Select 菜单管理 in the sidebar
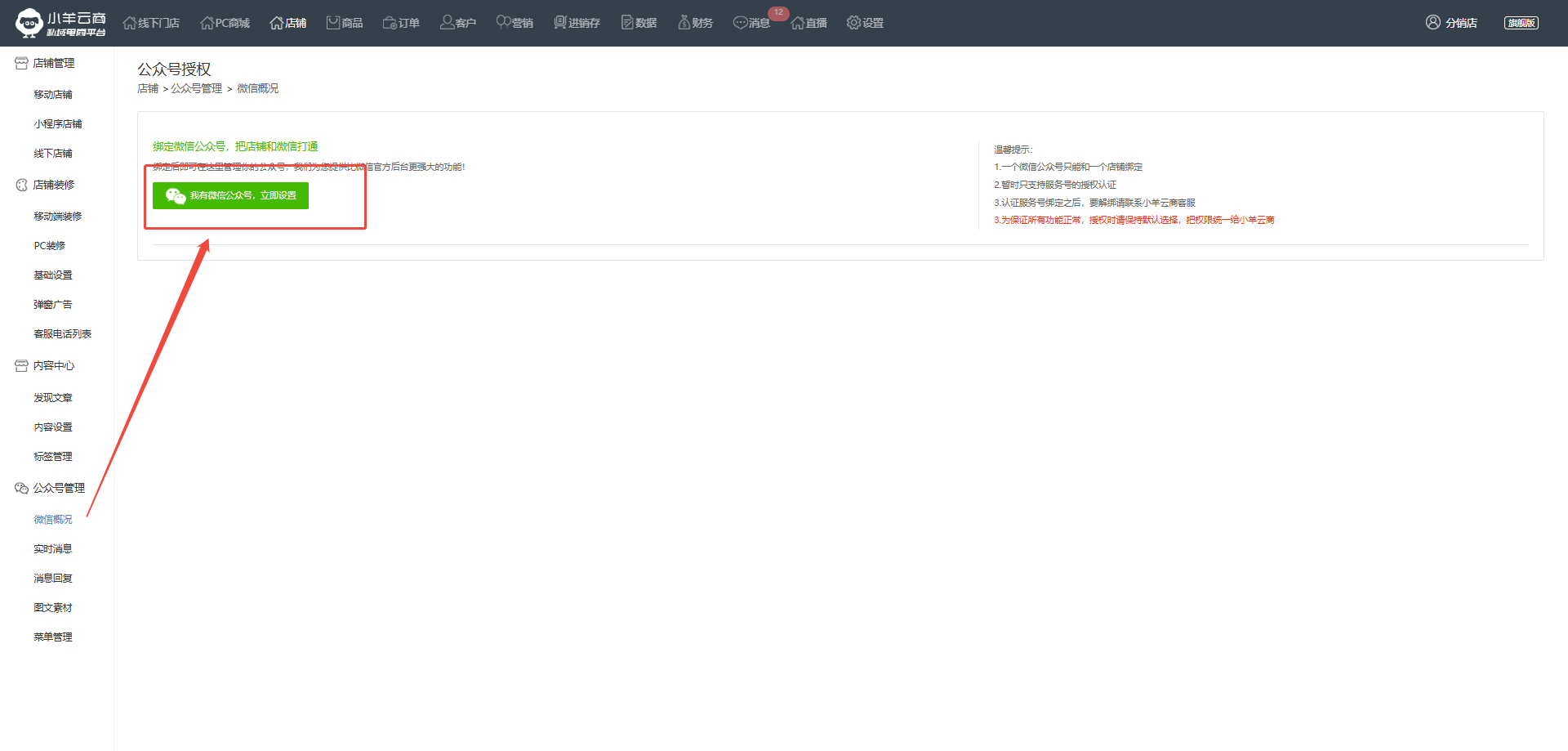This screenshot has height=751, width=1568. (53, 637)
